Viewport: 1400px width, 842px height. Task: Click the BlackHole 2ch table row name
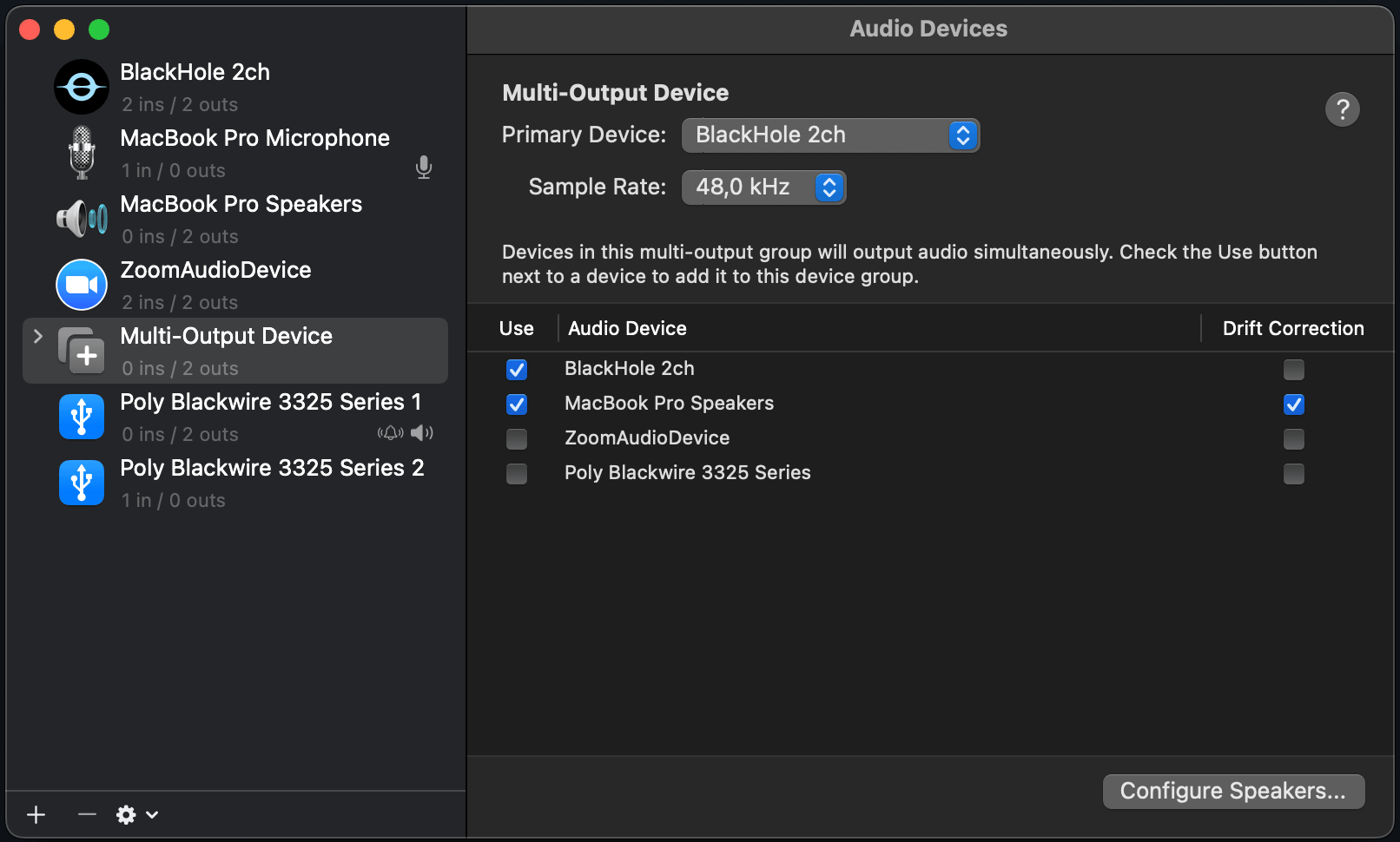pyautogui.click(x=630, y=369)
